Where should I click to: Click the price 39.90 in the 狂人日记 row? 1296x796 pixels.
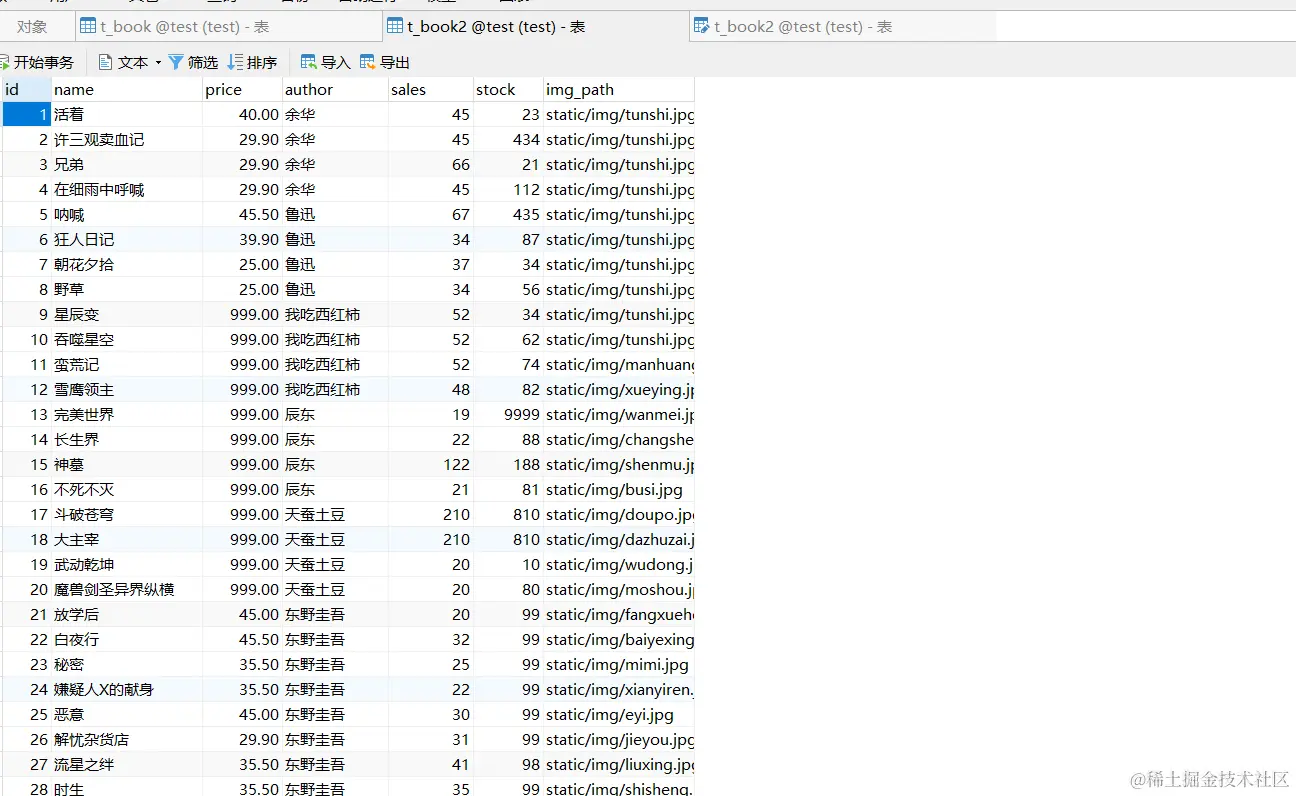(x=242, y=239)
